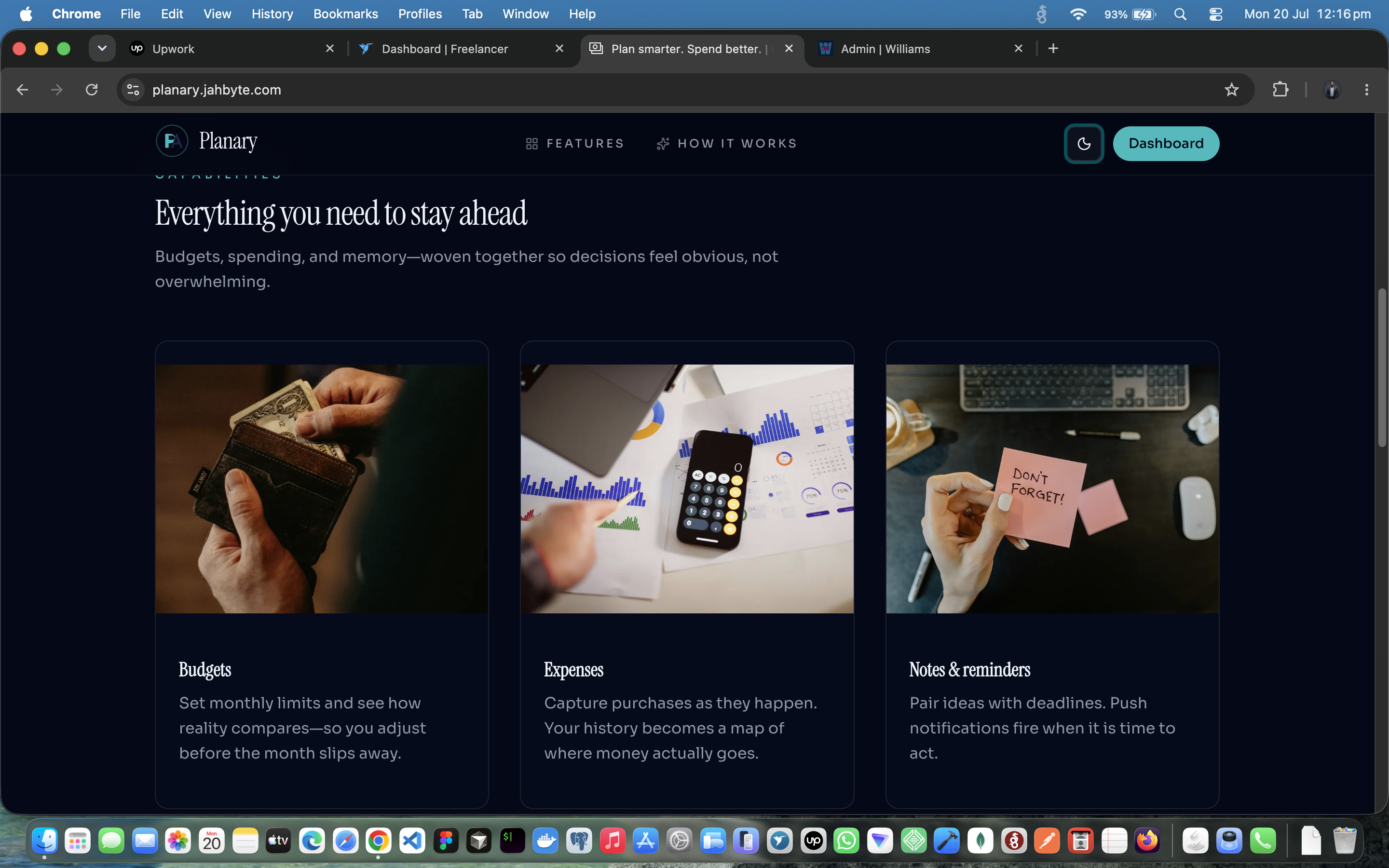Open the Window menu

coord(525,14)
